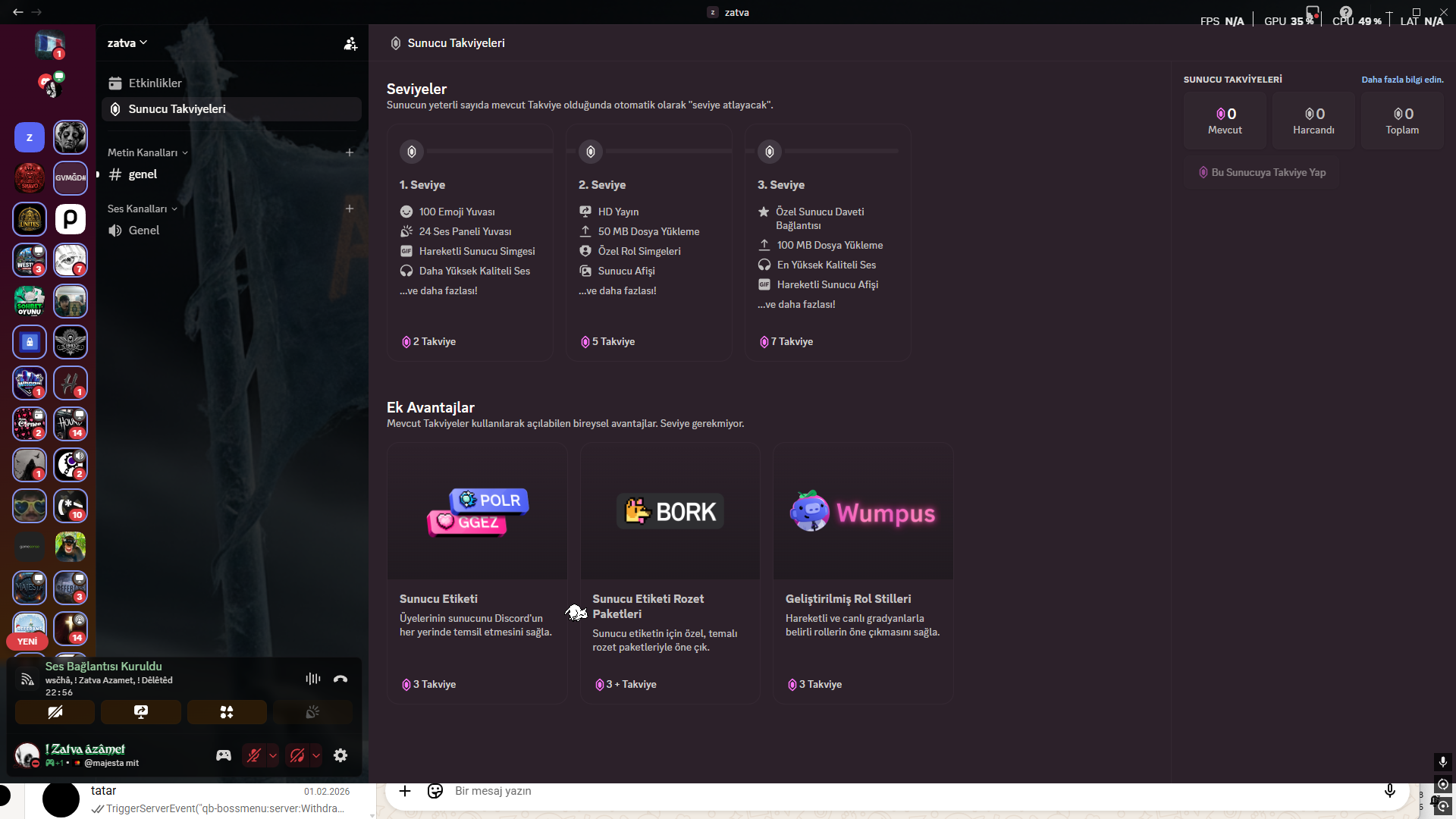1456x819 pixels.
Task: Create a new voice channel with plus
Action: click(x=350, y=209)
